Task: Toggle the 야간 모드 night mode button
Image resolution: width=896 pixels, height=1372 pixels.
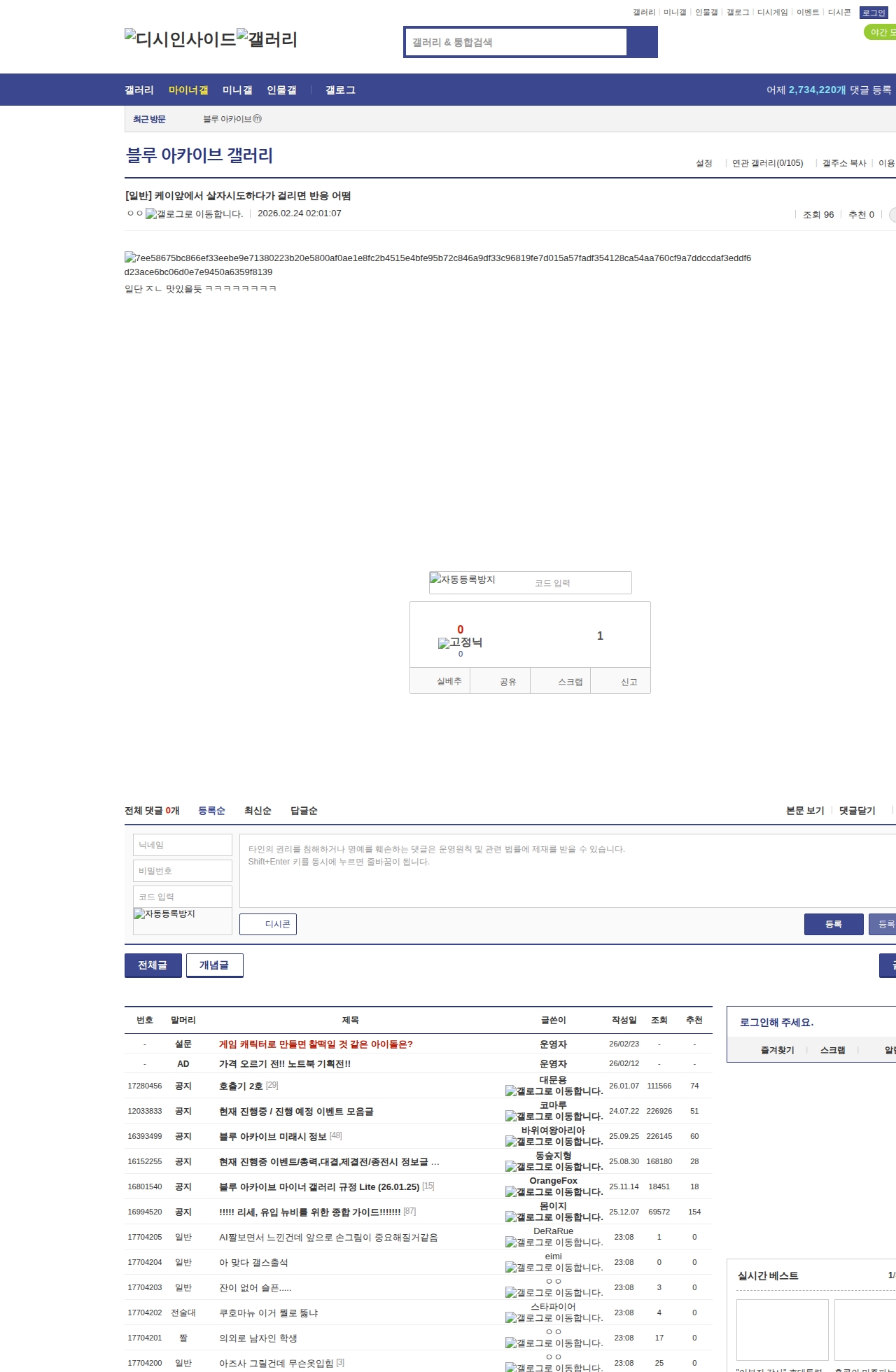Action: click(881, 32)
